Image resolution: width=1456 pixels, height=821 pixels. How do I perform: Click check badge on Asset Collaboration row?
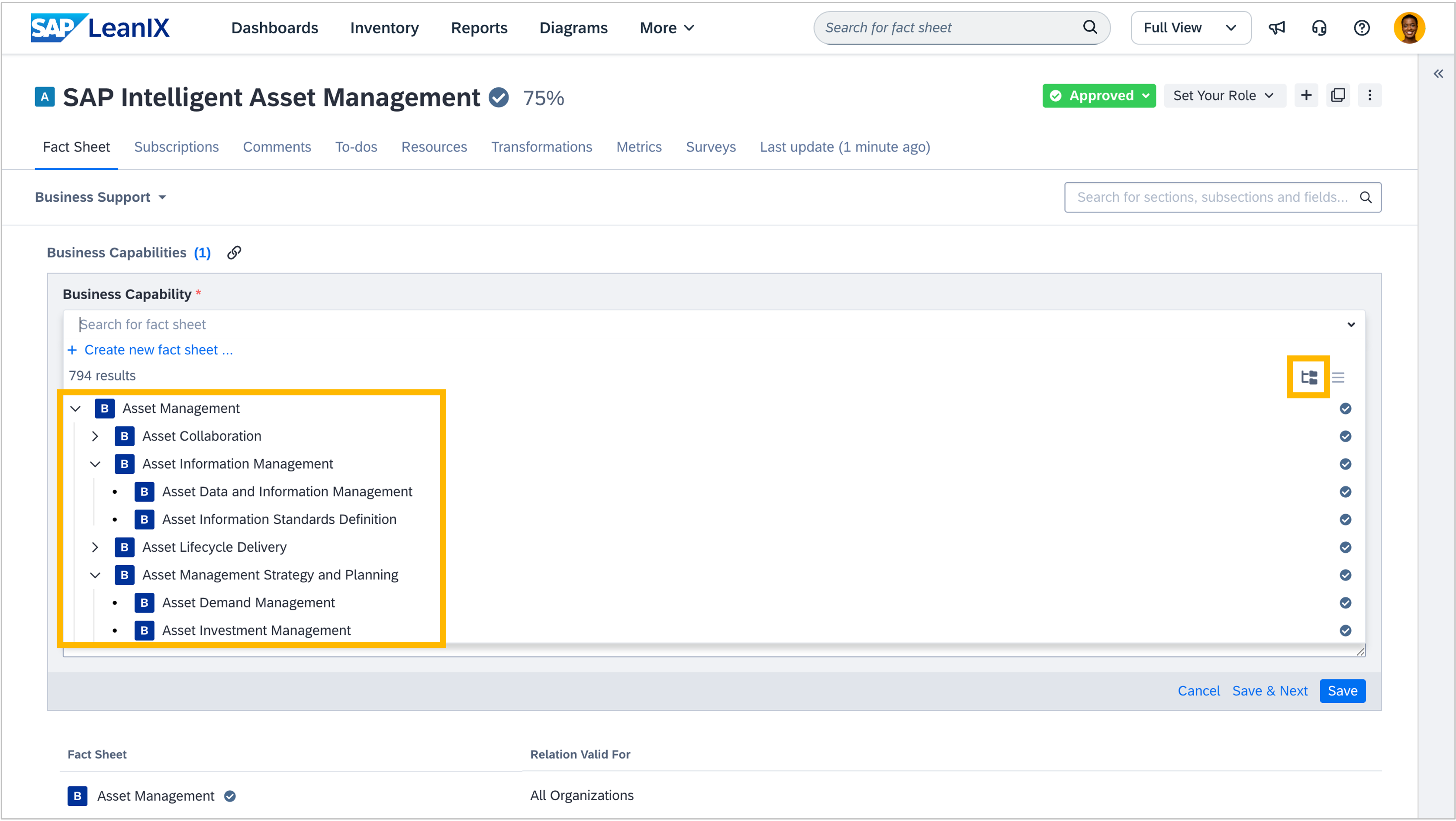coord(1345,436)
